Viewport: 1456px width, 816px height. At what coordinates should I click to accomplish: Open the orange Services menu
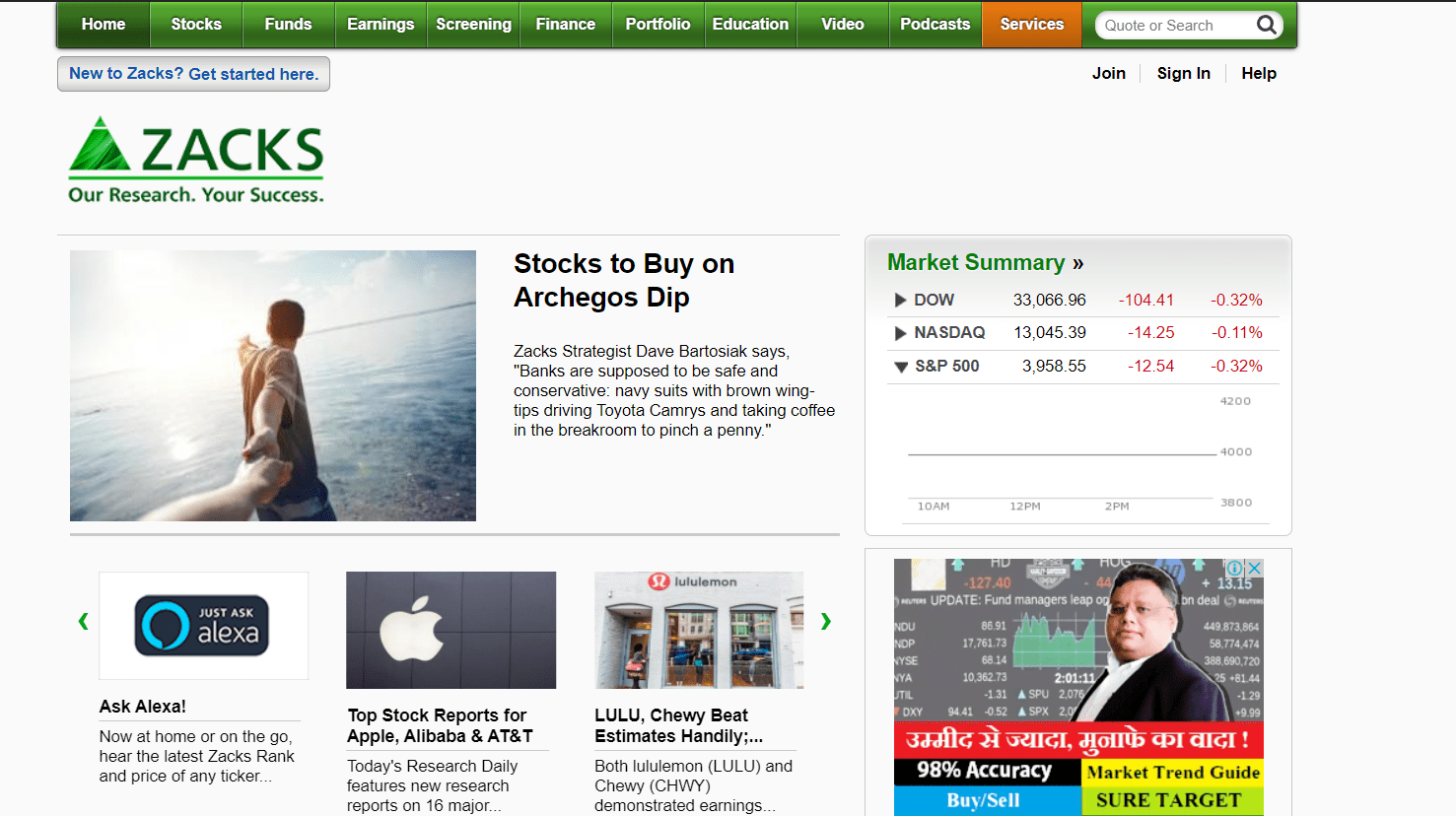[x=1032, y=25]
